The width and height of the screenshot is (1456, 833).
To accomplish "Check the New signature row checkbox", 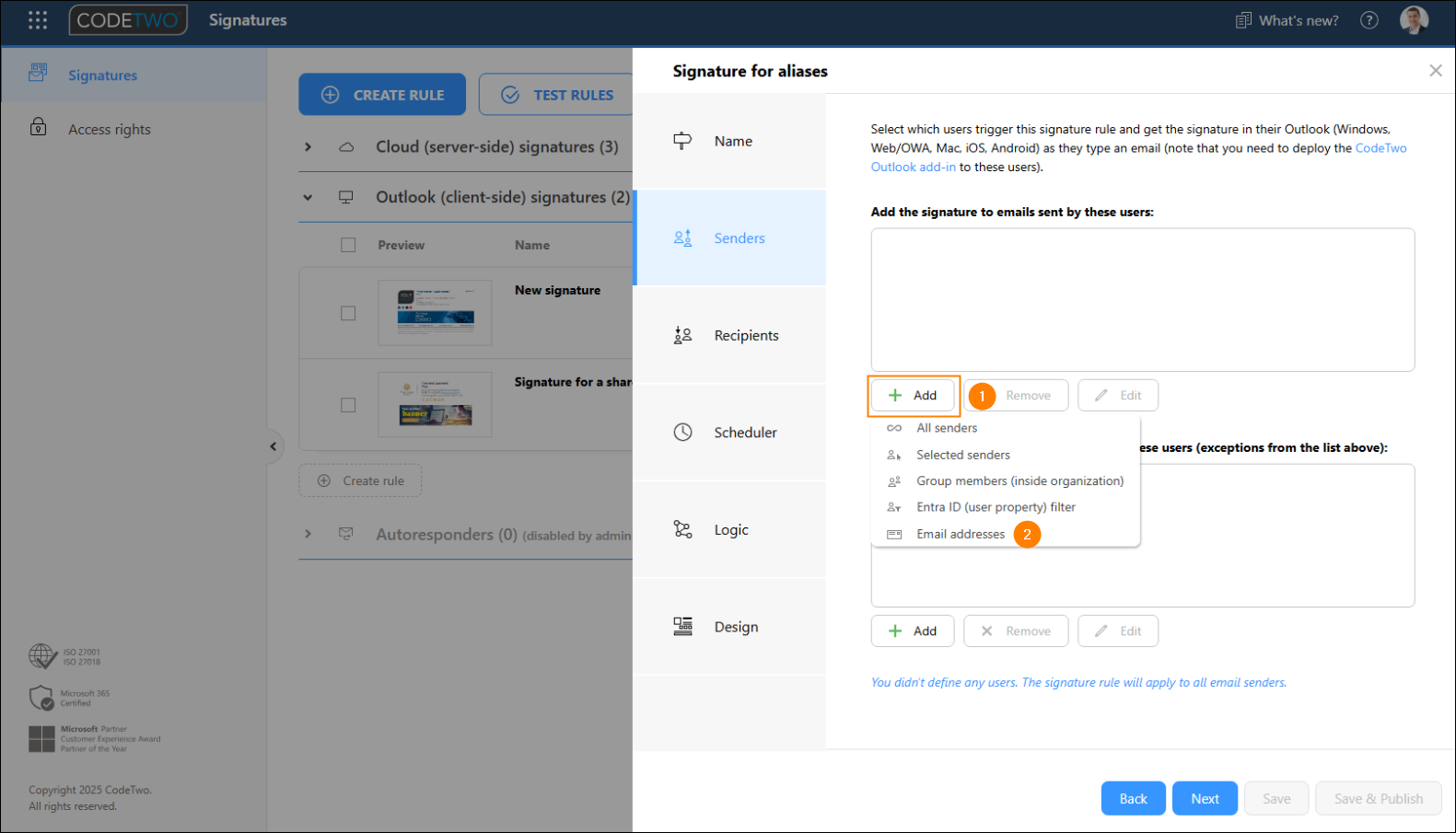I will tap(348, 314).
